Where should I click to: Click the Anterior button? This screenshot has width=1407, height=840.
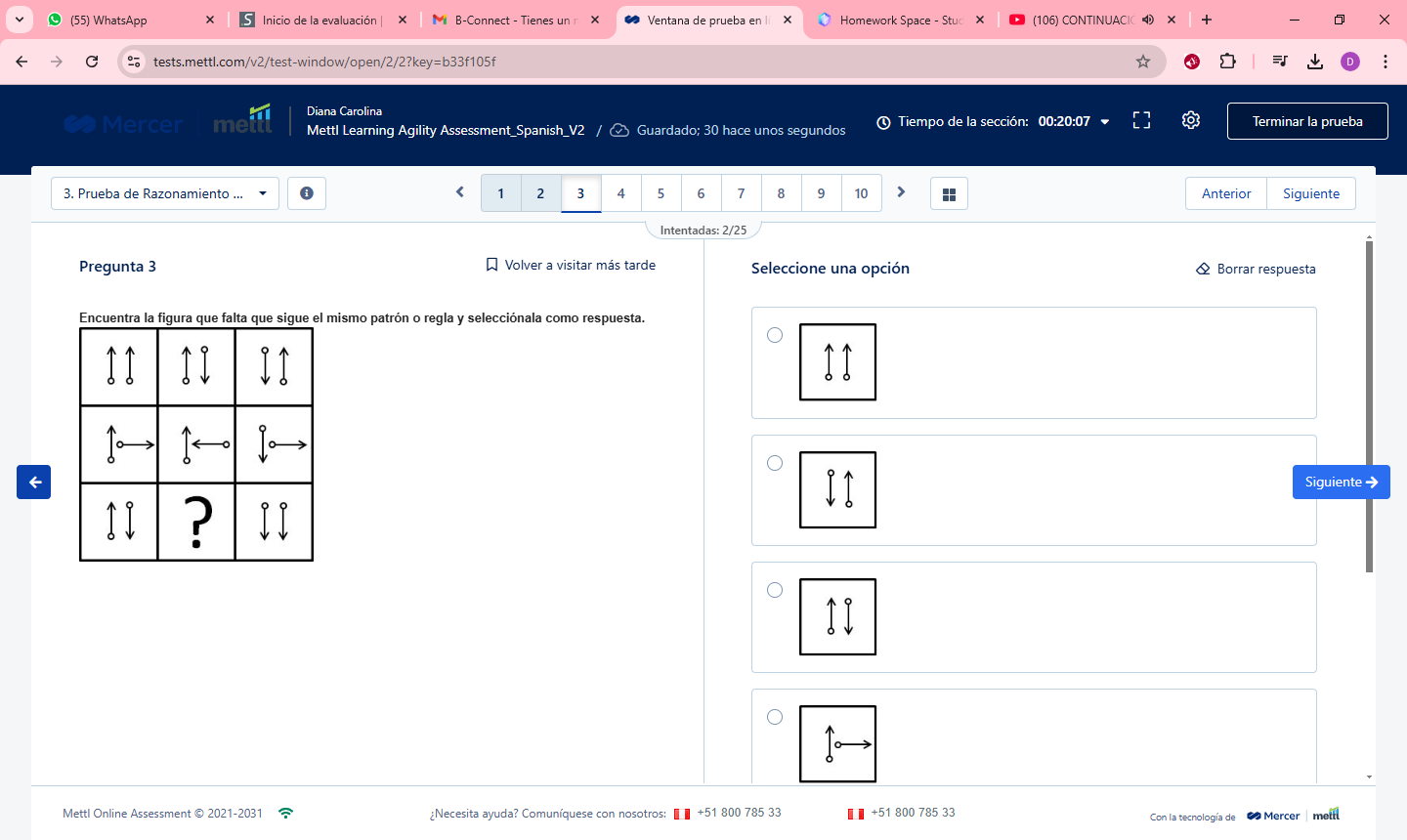pyautogui.click(x=1226, y=193)
